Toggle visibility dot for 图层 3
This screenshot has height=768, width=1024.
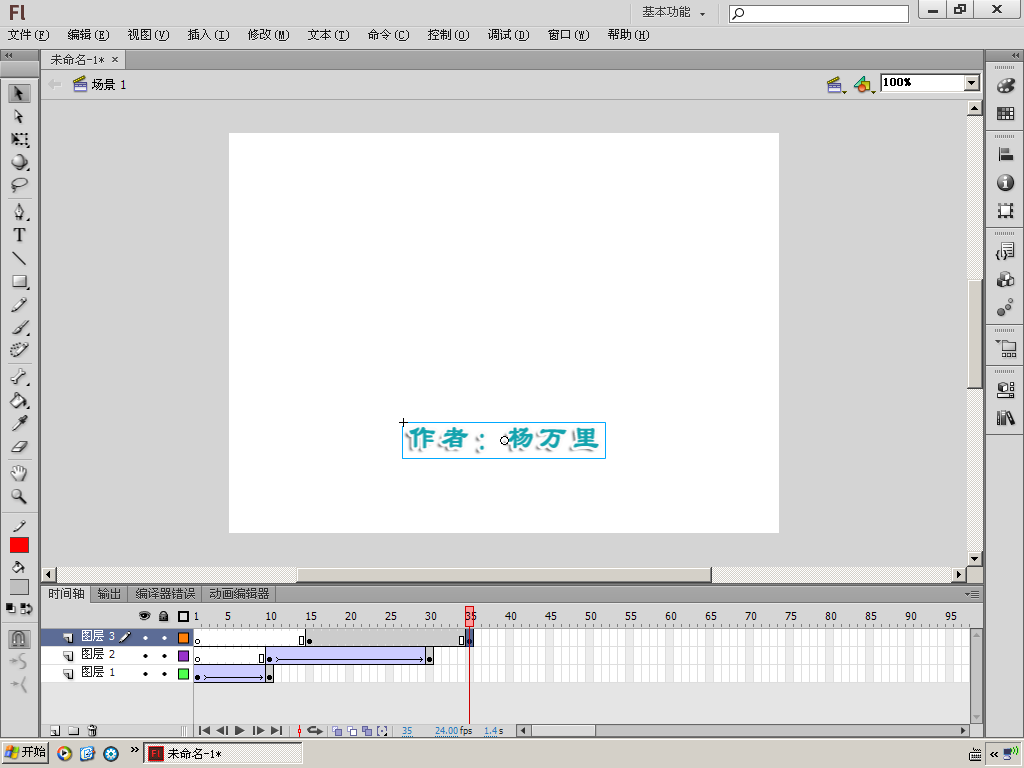coord(145,637)
